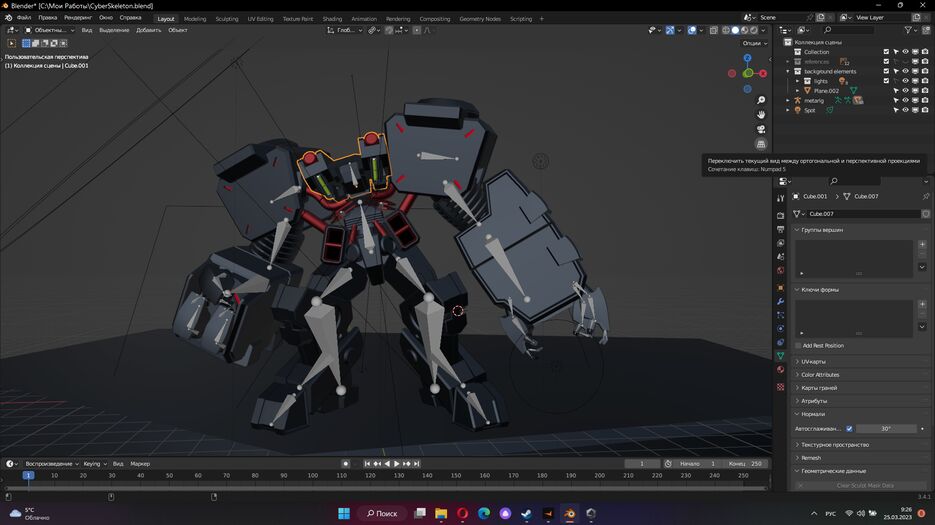
Task: Open the Рендеринг menu
Action: point(78,17)
